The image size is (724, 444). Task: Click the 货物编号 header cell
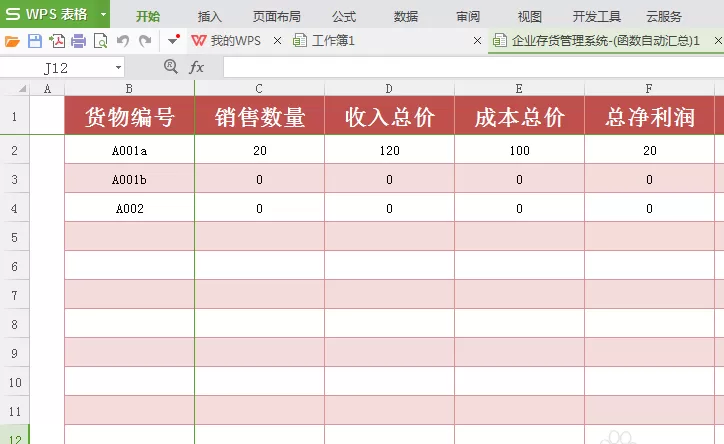coord(129,116)
